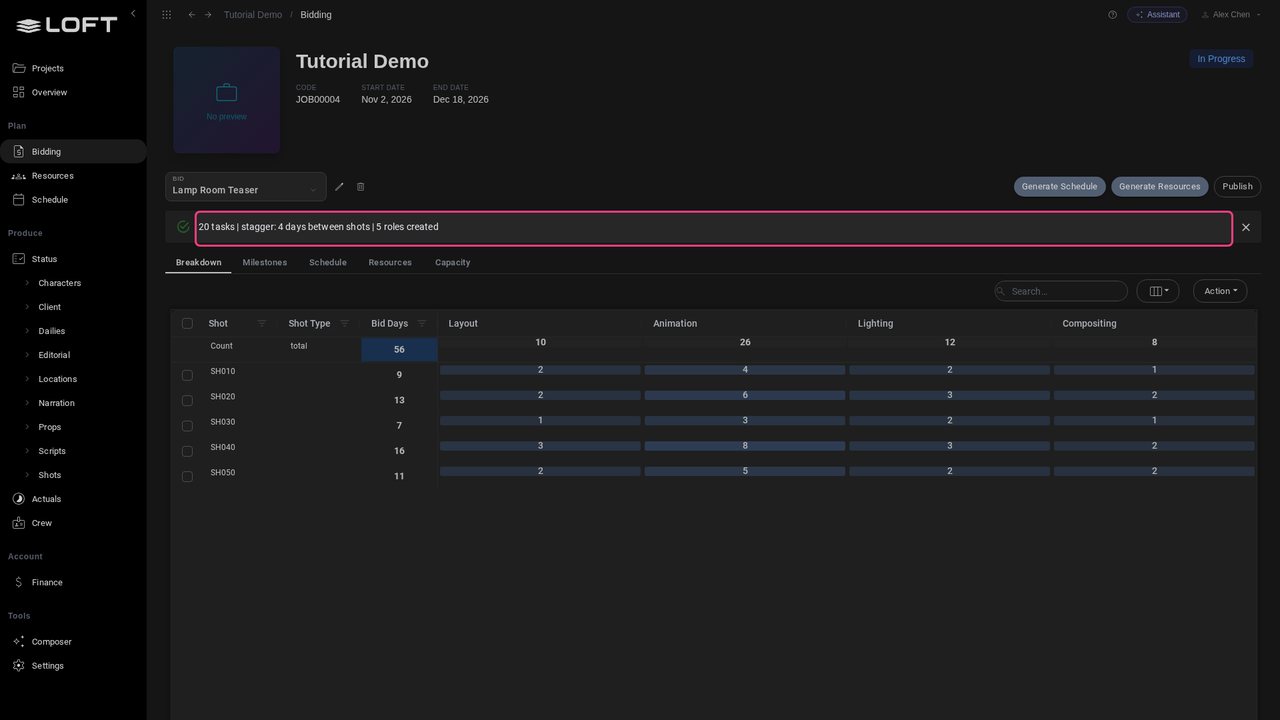Expand the Characters item under Status
Viewport: 1280px width, 720px height.
[27, 283]
